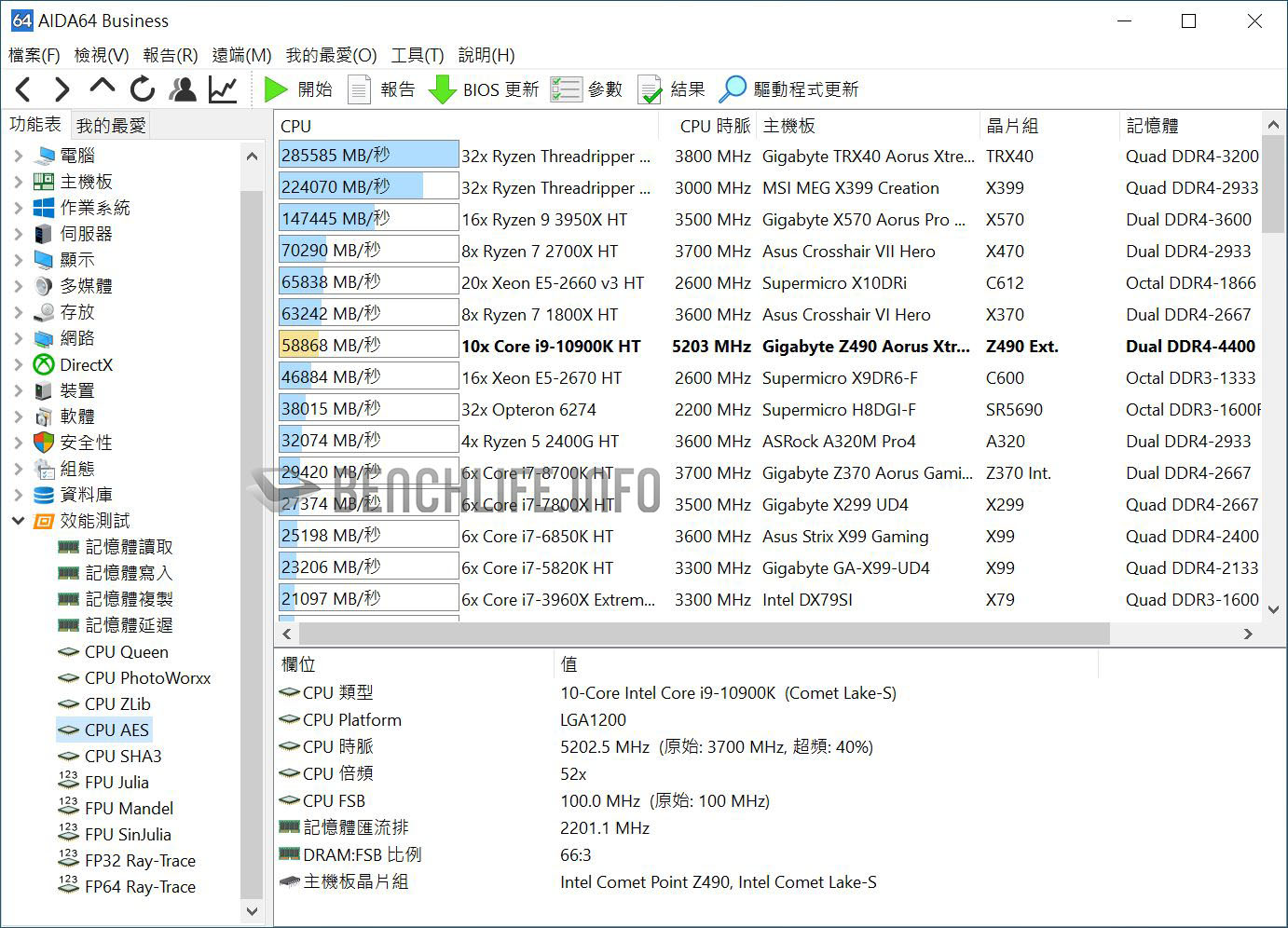This screenshot has height=928, width=1288.
Task: Click the user profile silhouette toolbar icon
Action: 183,89
